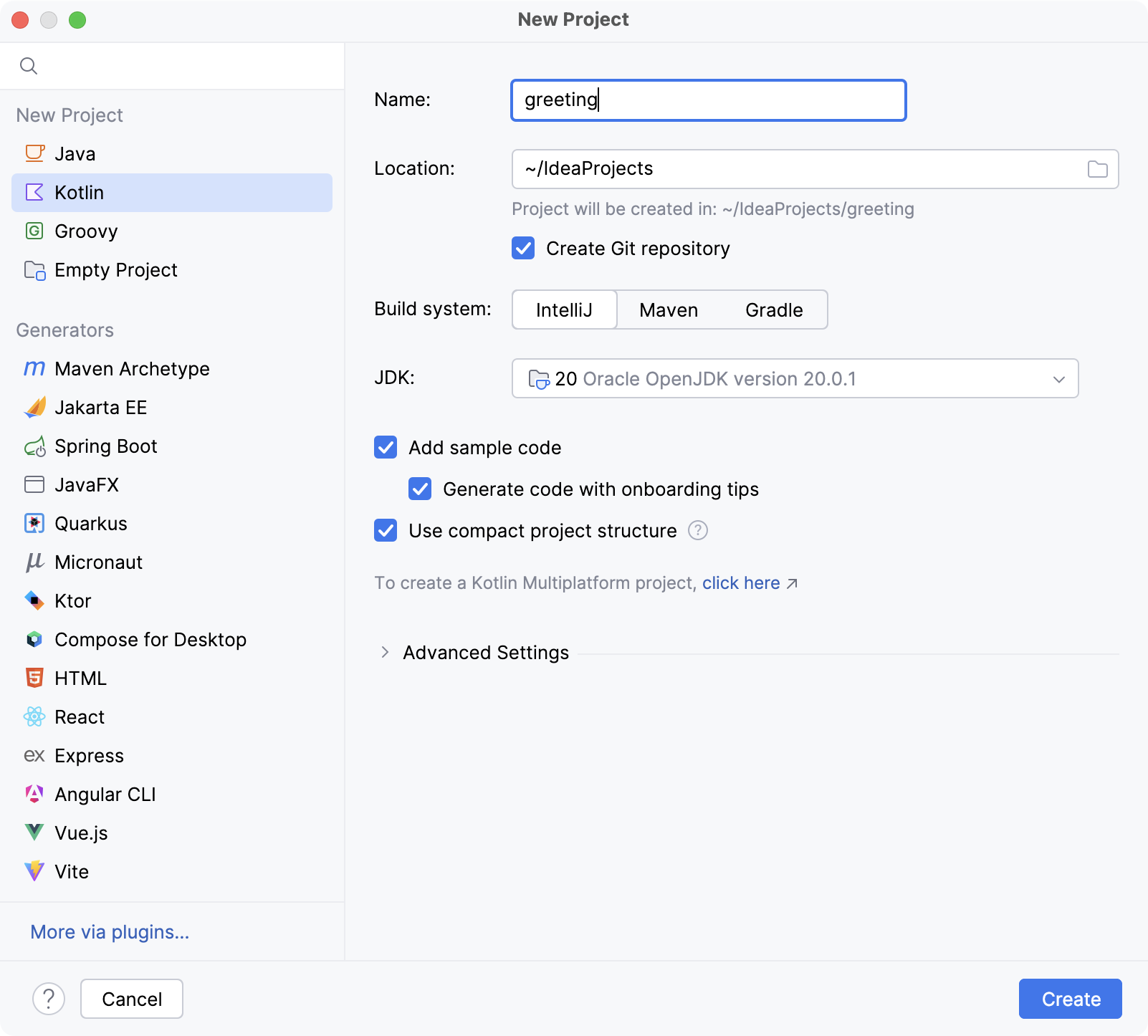The width and height of the screenshot is (1148, 1036).
Task: Click the React atom icon
Action: click(x=34, y=716)
